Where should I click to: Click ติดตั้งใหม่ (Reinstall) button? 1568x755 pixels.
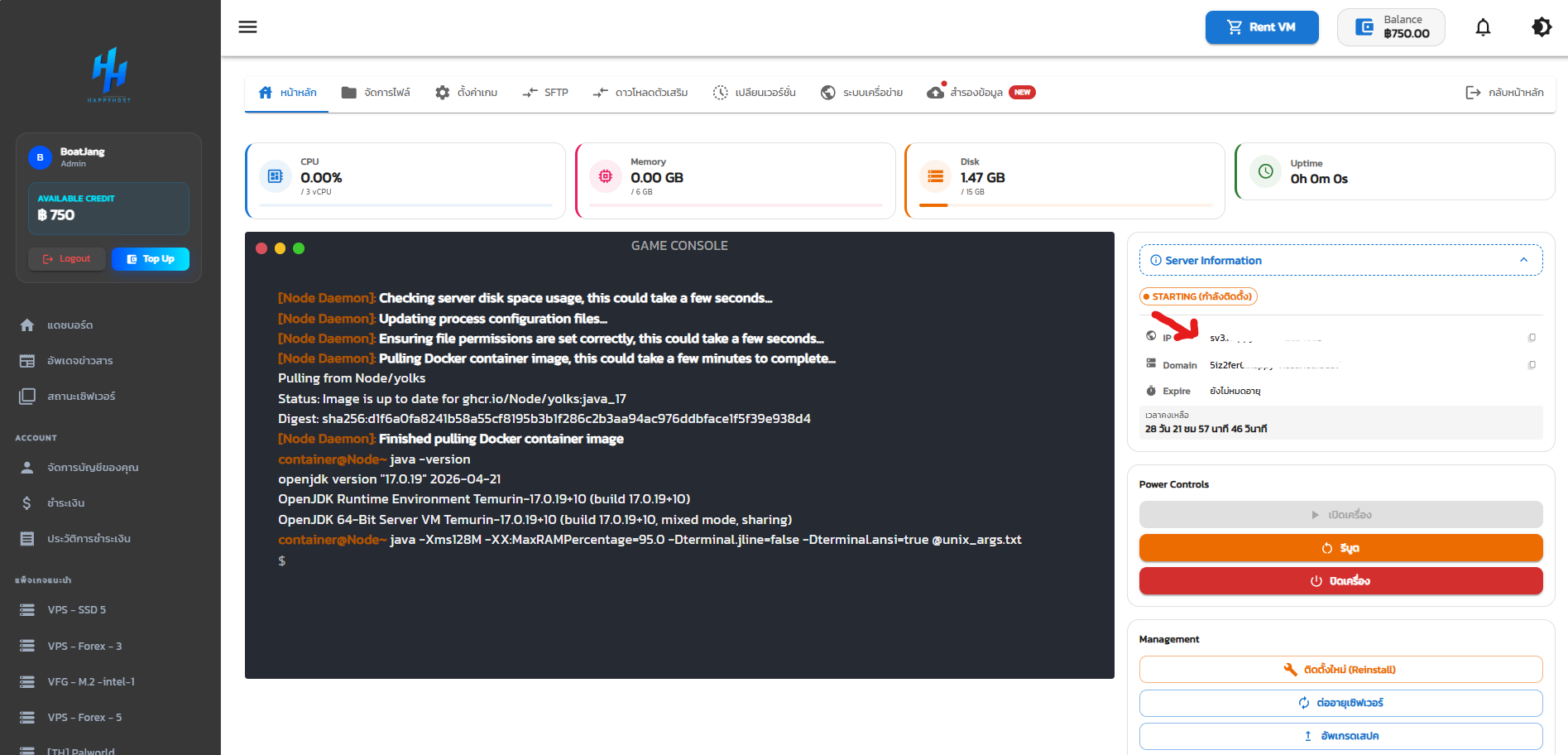[x=1340, y=670]
